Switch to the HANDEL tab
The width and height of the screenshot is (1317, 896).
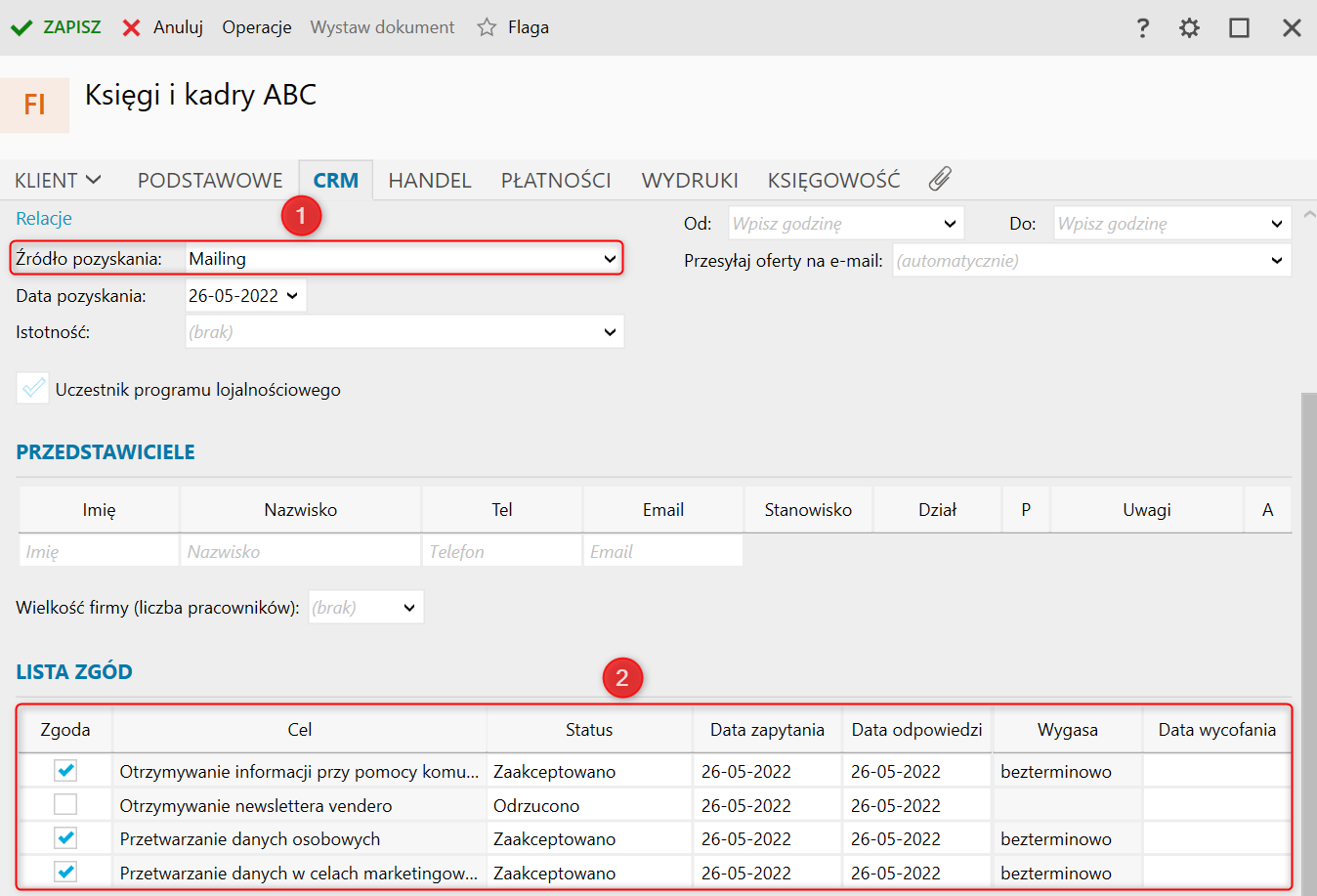click(430, 181)
